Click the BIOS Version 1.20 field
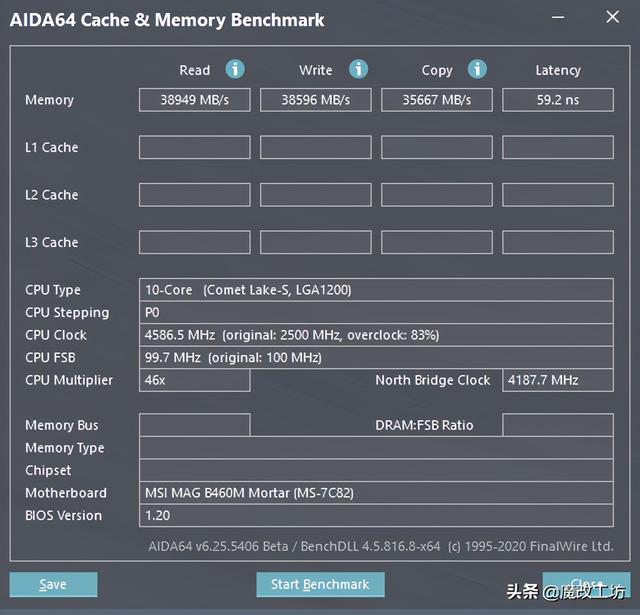 376,516
